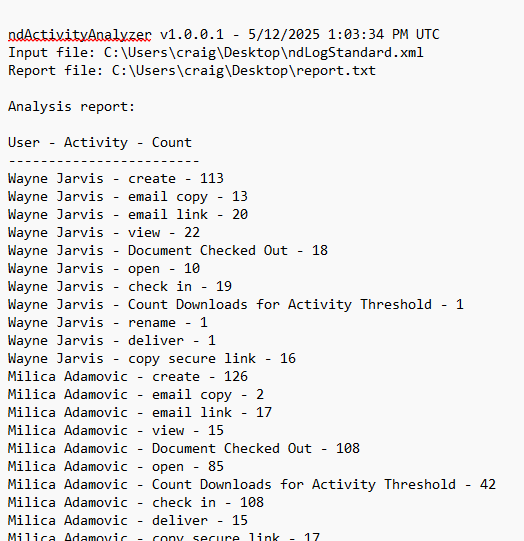Click the Milica Adamovic create 126 line

coord(128,376)
